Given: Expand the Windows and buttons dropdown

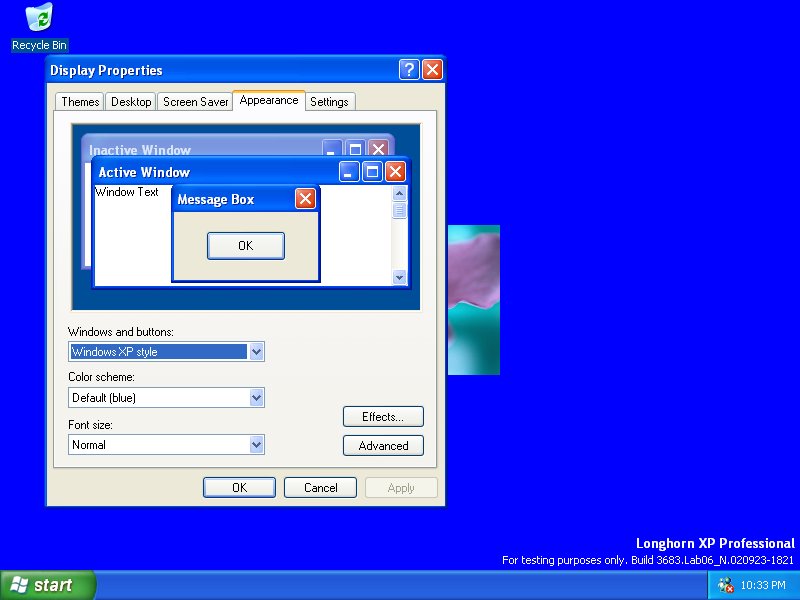Looking at the screenshot, I should (x=256, y=352).
